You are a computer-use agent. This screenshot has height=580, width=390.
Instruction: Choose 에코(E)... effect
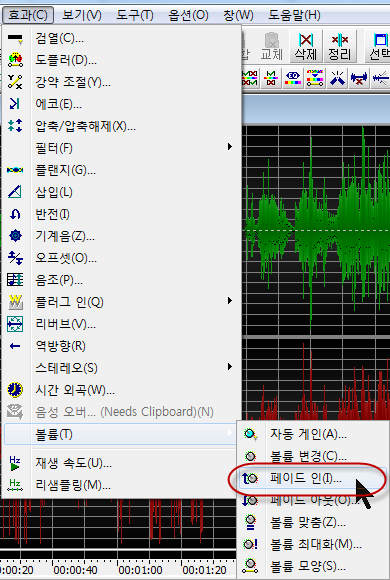point(122,104)
